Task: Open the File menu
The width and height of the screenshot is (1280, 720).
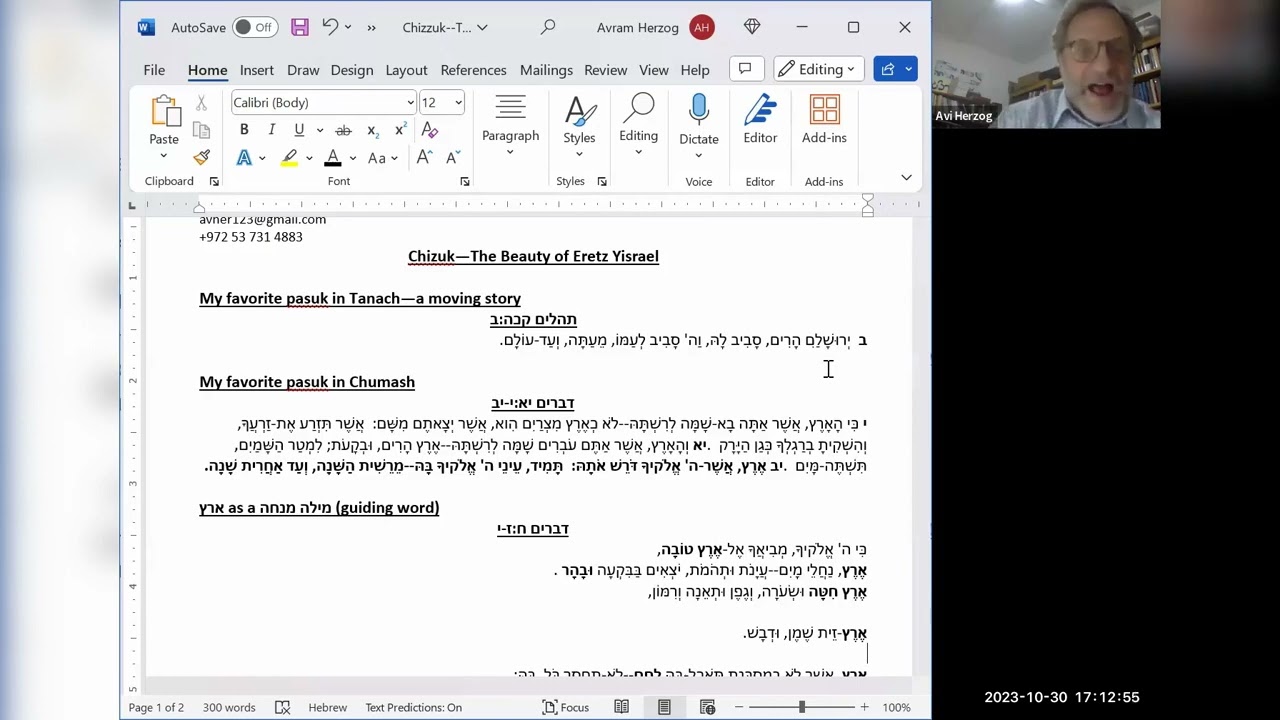Action: tap(154, 70)
